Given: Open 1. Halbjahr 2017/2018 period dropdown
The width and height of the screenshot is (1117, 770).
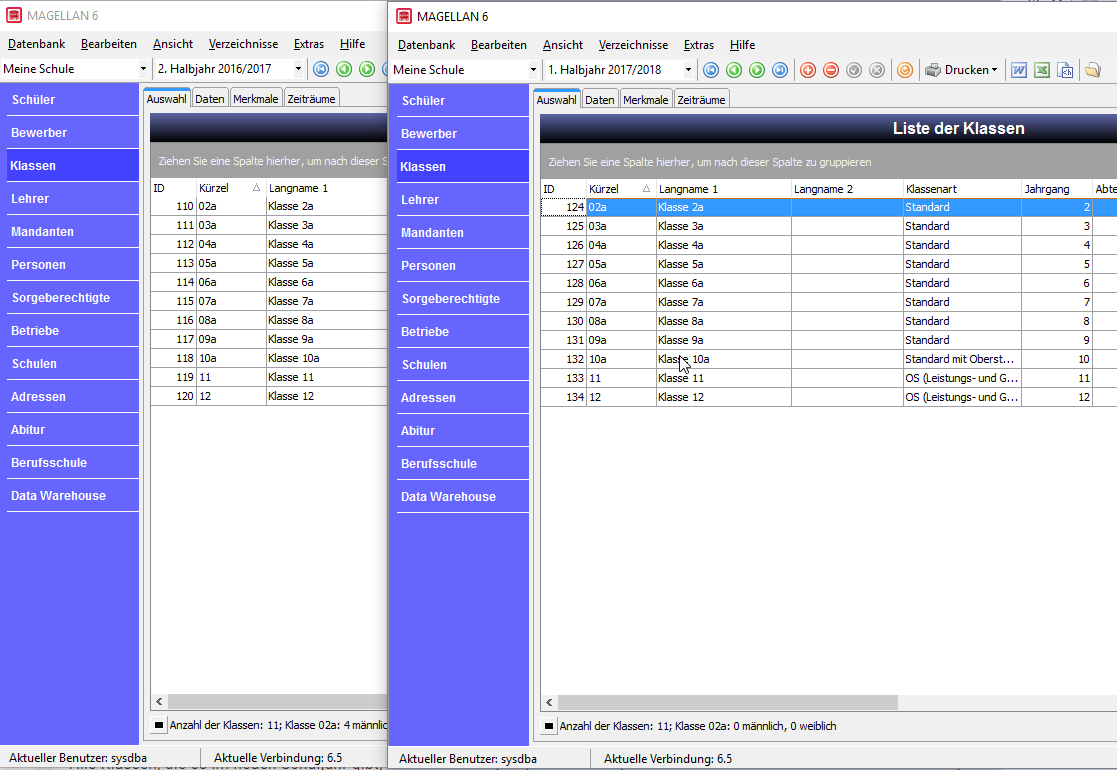Looking at the screenshot, I should [x=688, y=70].
